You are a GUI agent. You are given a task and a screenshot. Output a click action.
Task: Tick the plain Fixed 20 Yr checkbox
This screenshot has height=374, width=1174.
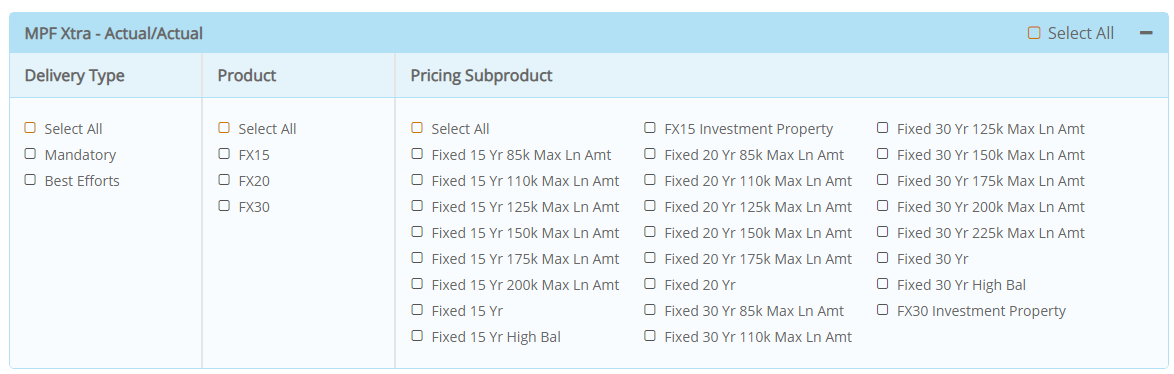(650, 283)
